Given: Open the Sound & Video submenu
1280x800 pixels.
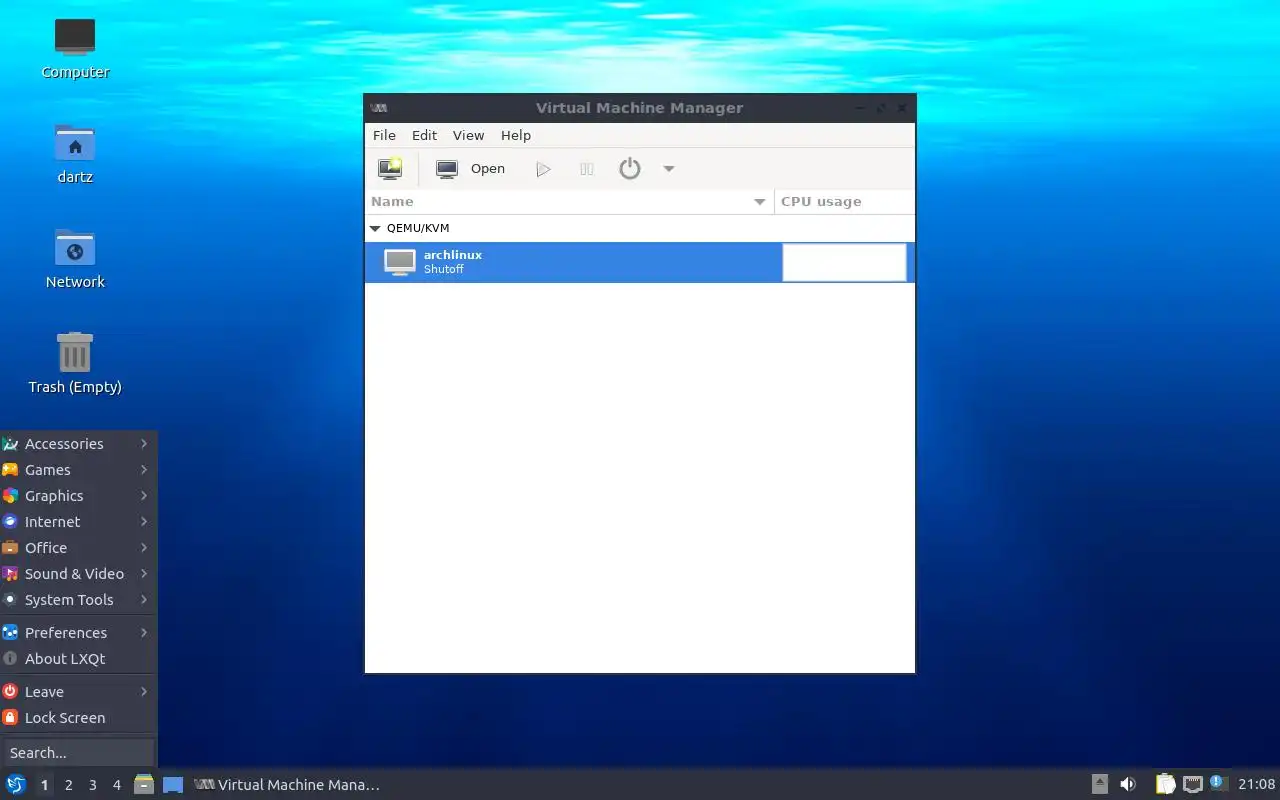Looking at the screenshot, I should 77,574.
